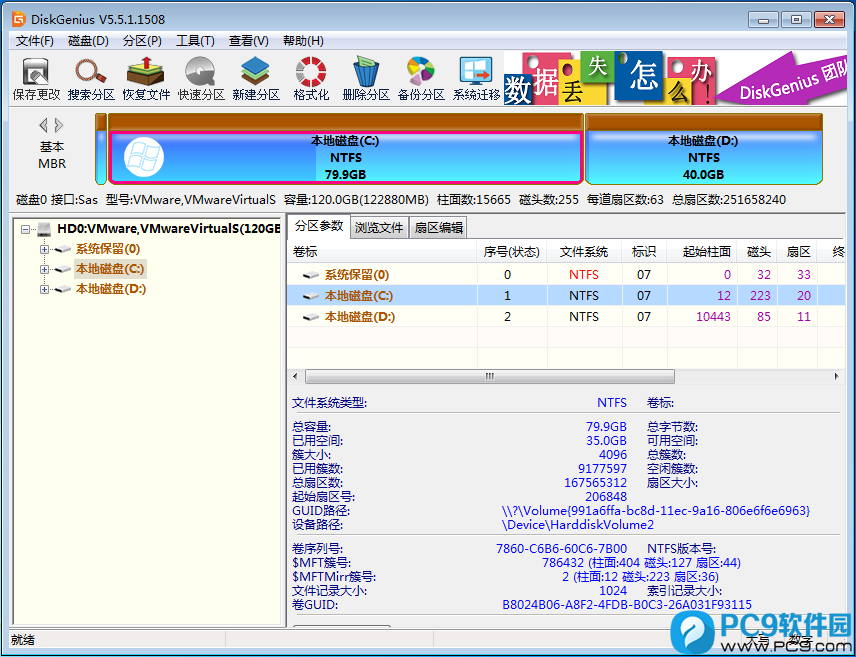The height and width of the screenshot is (657, 856).
Task: Click the 就绪 status bar text
Action: pyautogui.click(x=22, y=640)
